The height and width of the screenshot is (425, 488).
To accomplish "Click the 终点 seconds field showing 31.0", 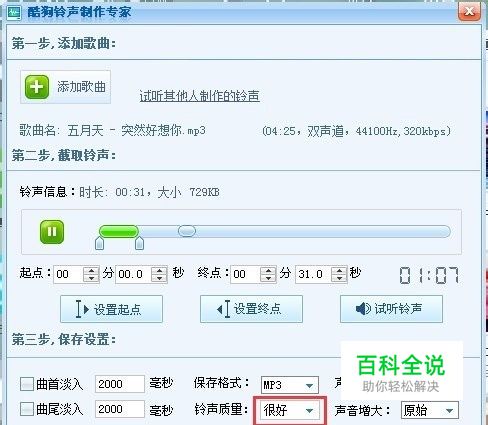I will 313,274.
